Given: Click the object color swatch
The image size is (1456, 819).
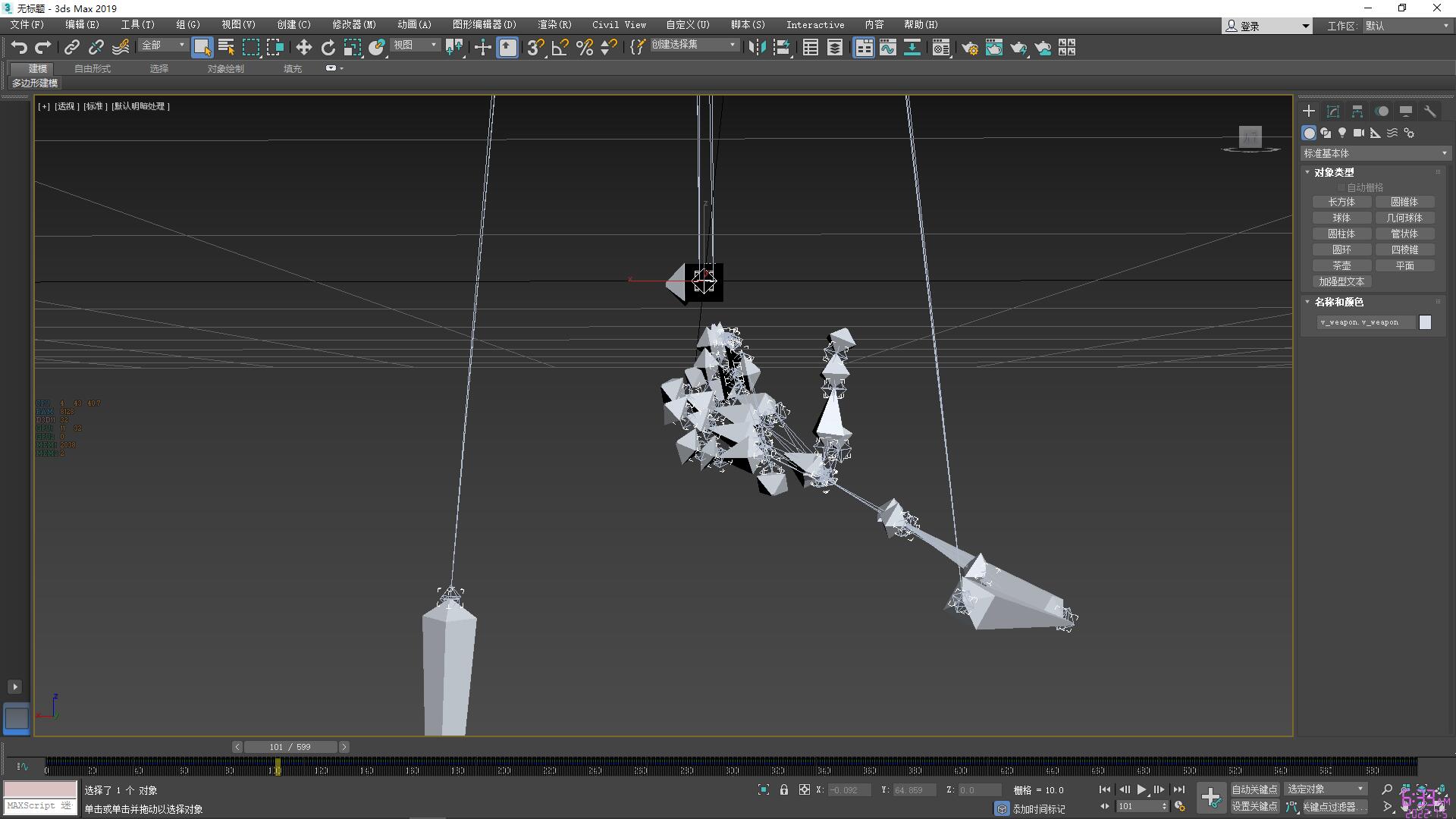Looking at the screenshot, I should tap(1425, 322).
